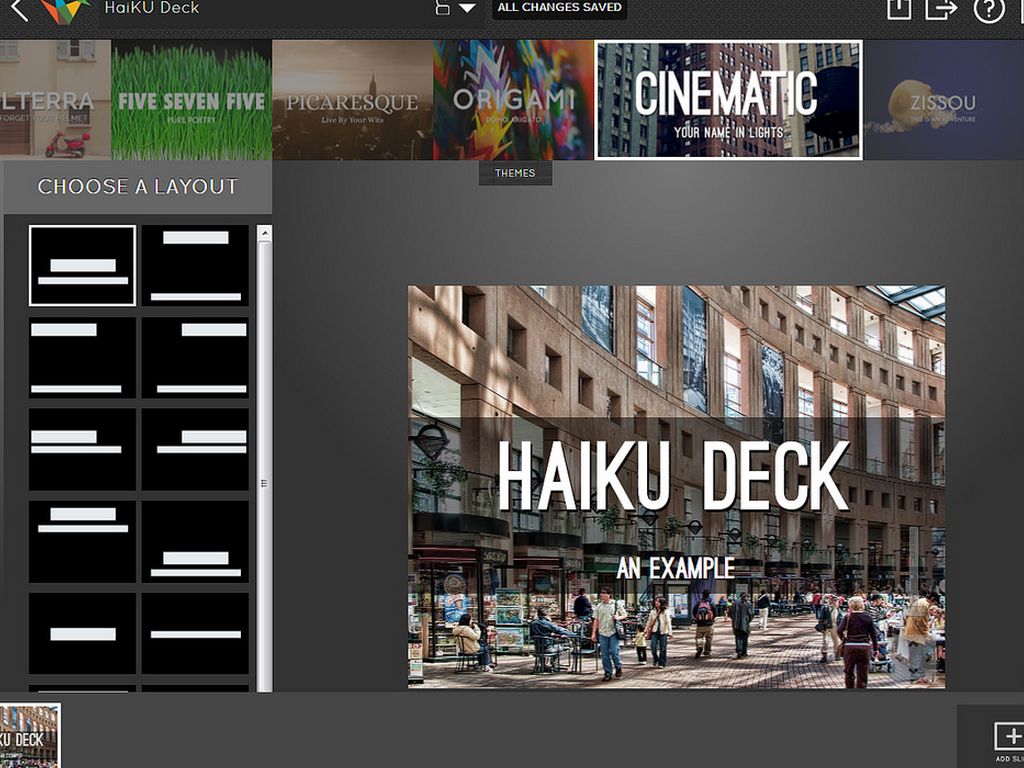This screenshot has width=1024, height=768.
Task: Click the Themes label icon bar
Action: (x=516, y=172)
